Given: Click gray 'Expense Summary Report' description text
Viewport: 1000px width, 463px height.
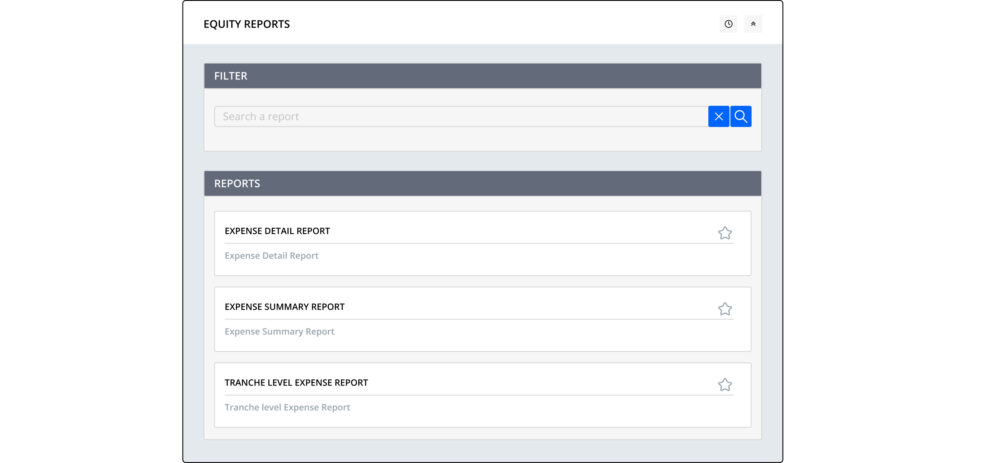Looking at the screenshot, I should click(x=279, y=332).
